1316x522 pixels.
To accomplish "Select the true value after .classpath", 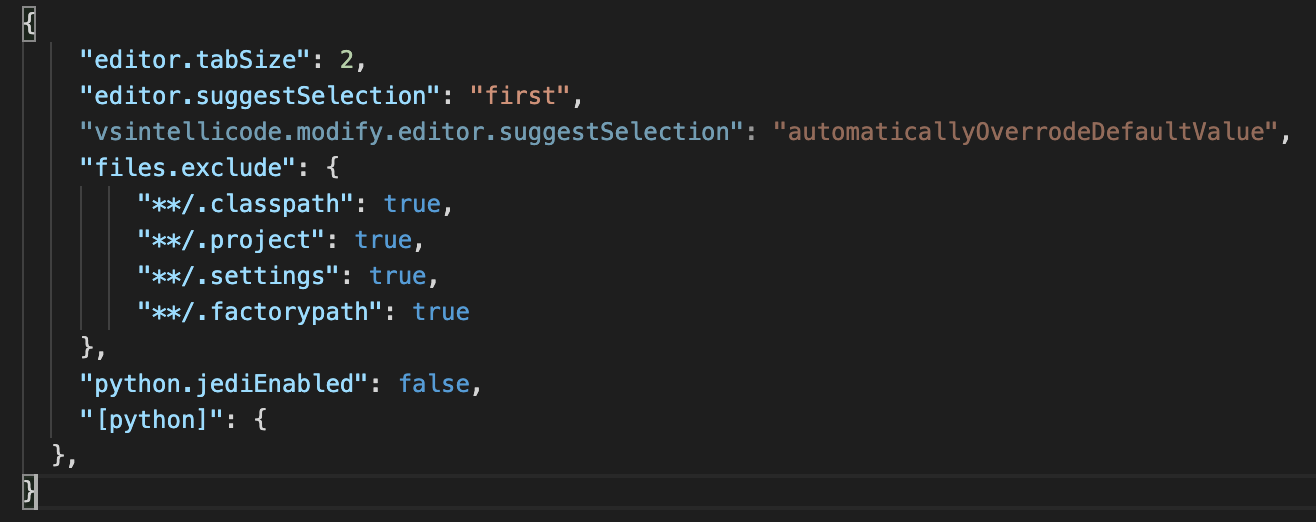I will [x=412, y=204].
